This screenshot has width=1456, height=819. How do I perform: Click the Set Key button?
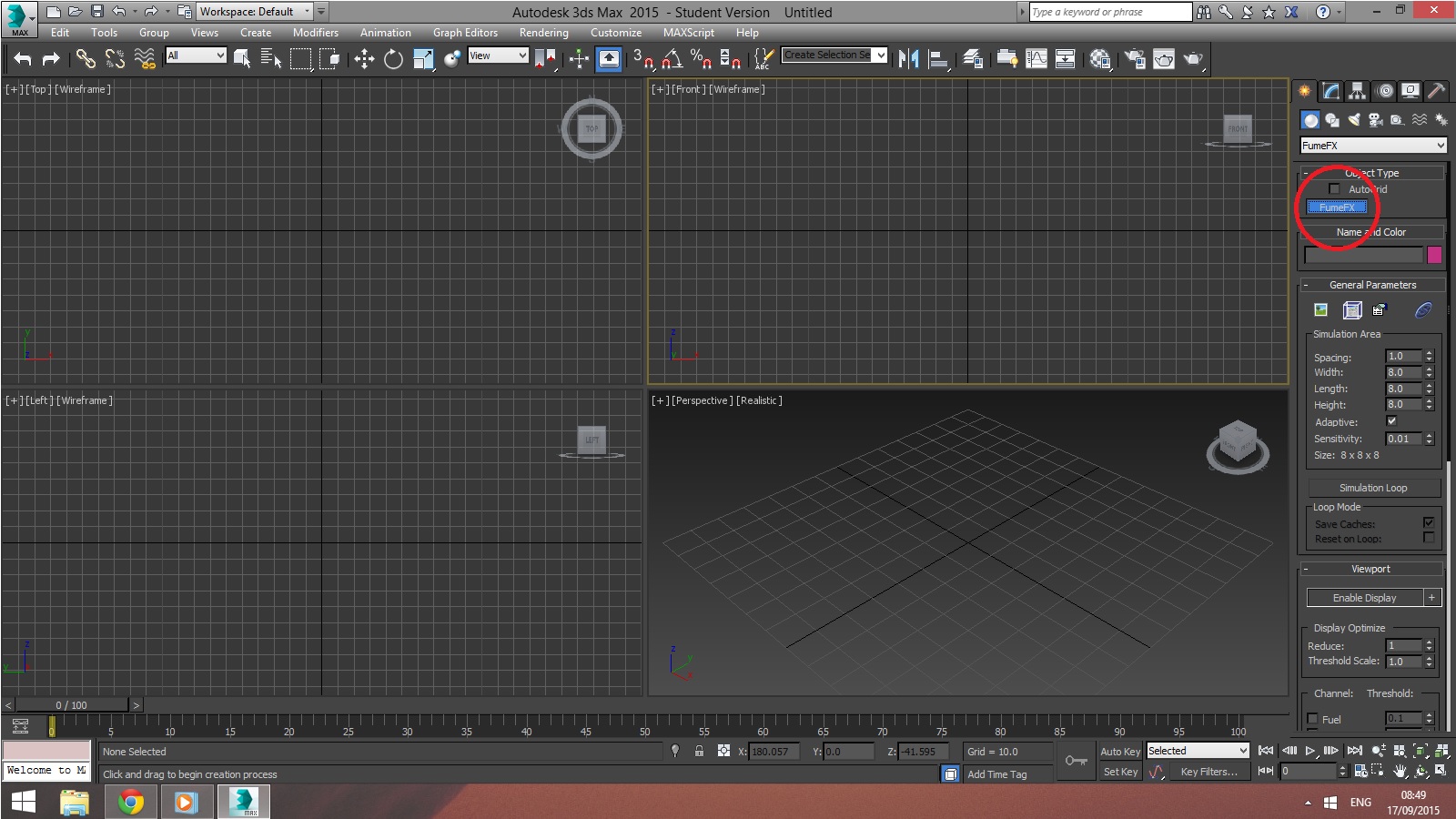[x=1120, y=772]
